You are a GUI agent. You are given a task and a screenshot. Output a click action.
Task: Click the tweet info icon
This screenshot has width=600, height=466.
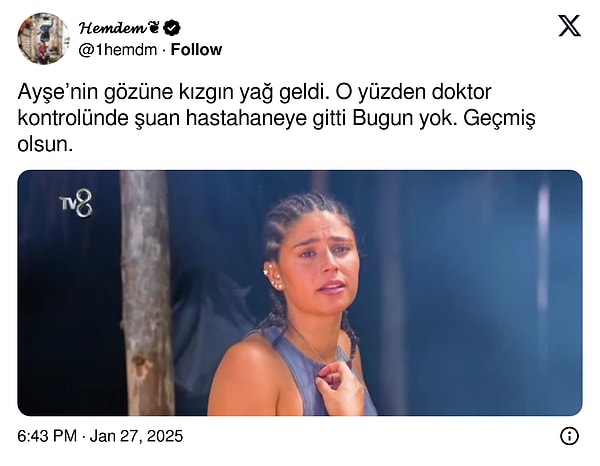[x=569, y=436]
